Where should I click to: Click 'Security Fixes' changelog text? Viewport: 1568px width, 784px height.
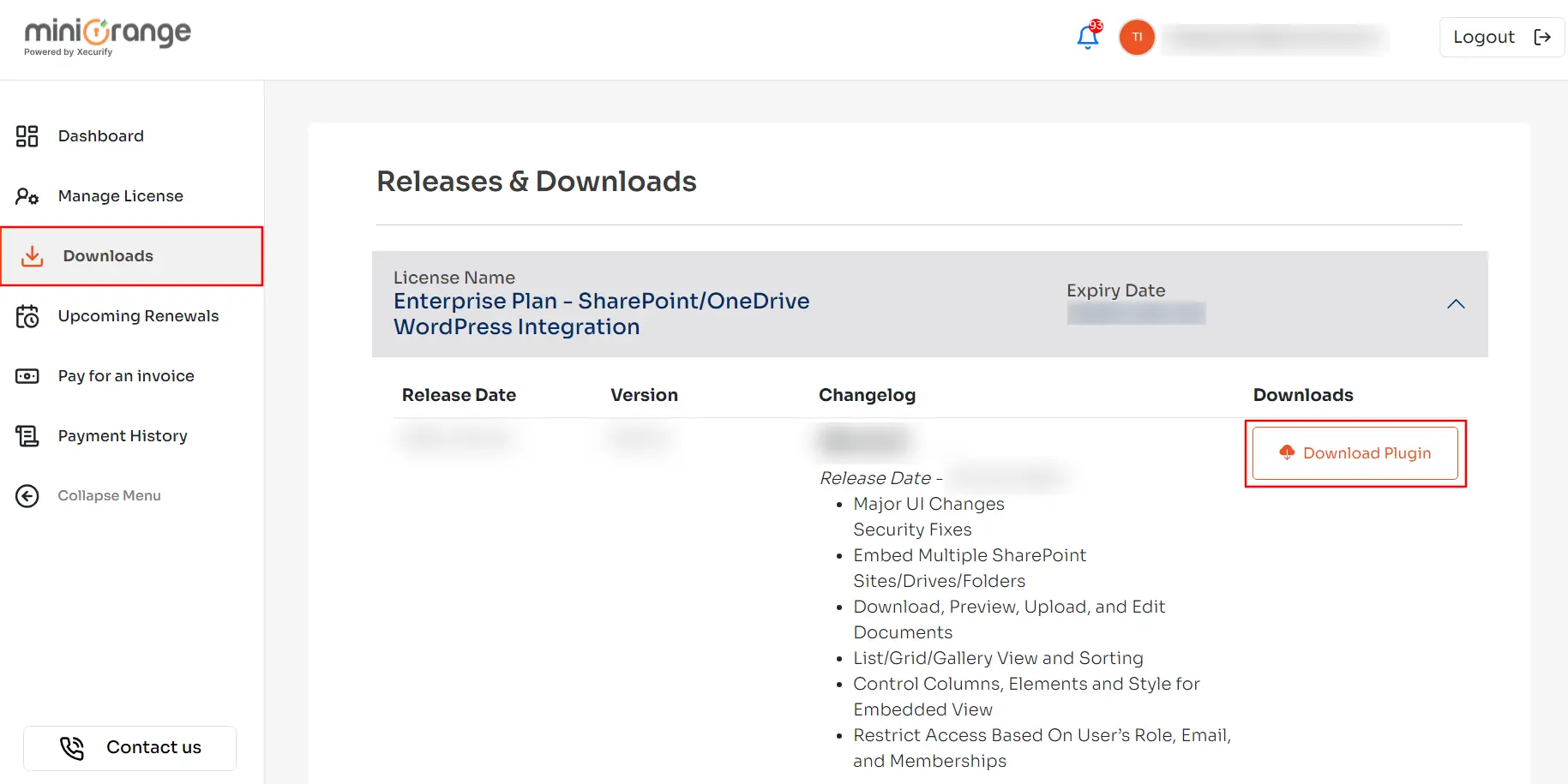coord(912,530)
